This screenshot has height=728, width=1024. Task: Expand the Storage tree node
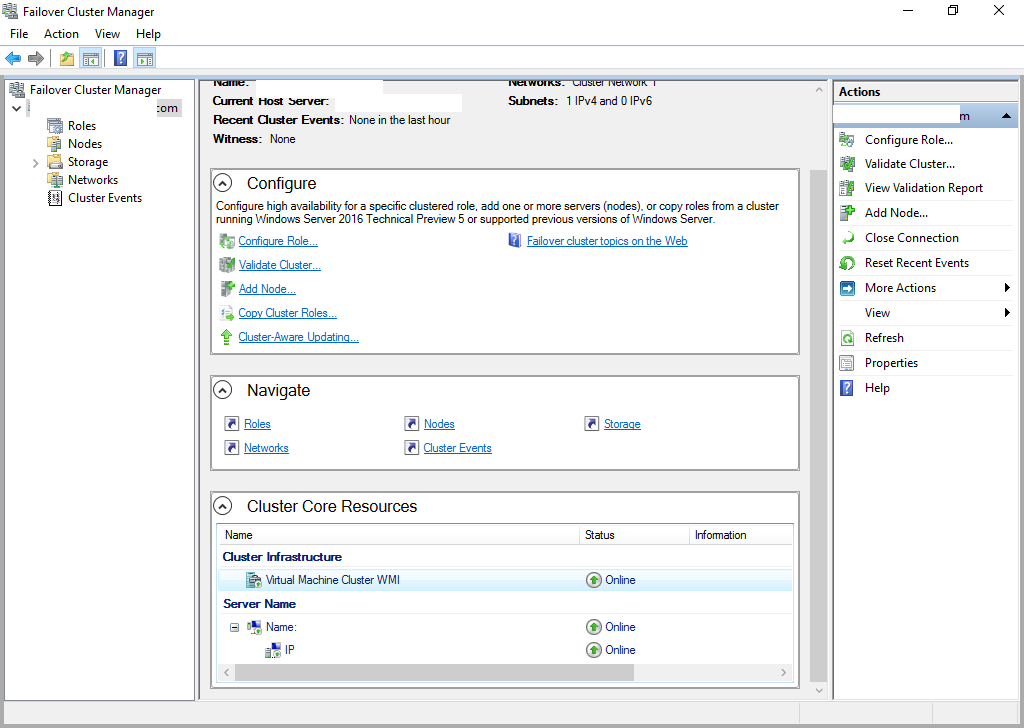[x=35, y=163]
